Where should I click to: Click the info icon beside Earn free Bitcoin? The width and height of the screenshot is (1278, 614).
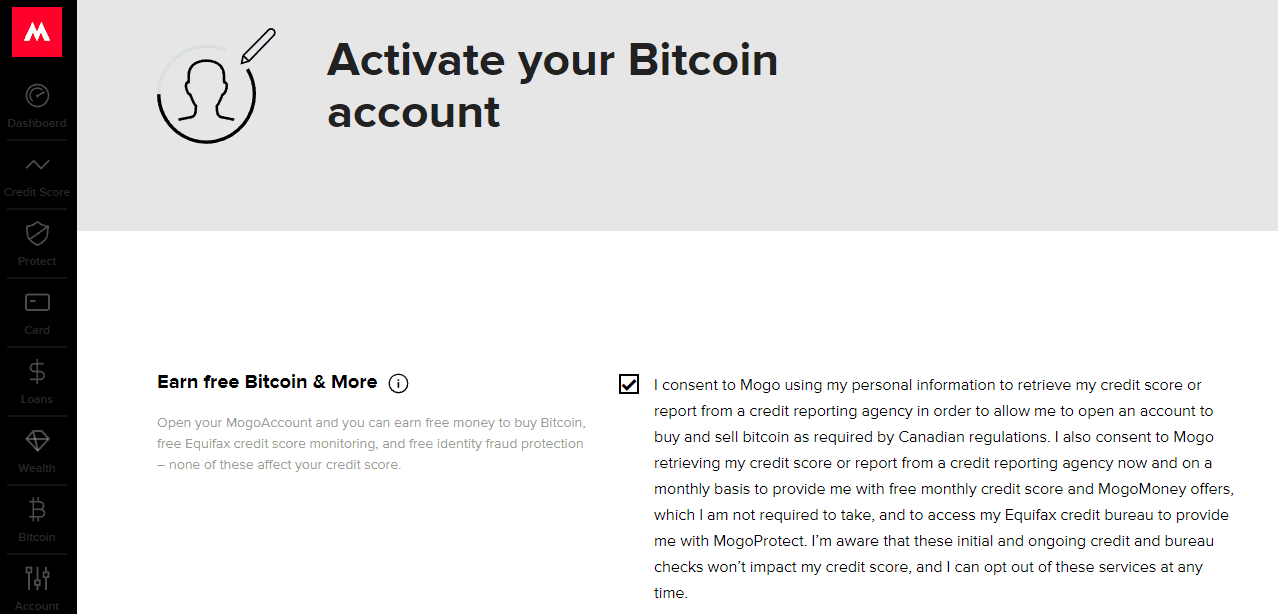point(398,383)
